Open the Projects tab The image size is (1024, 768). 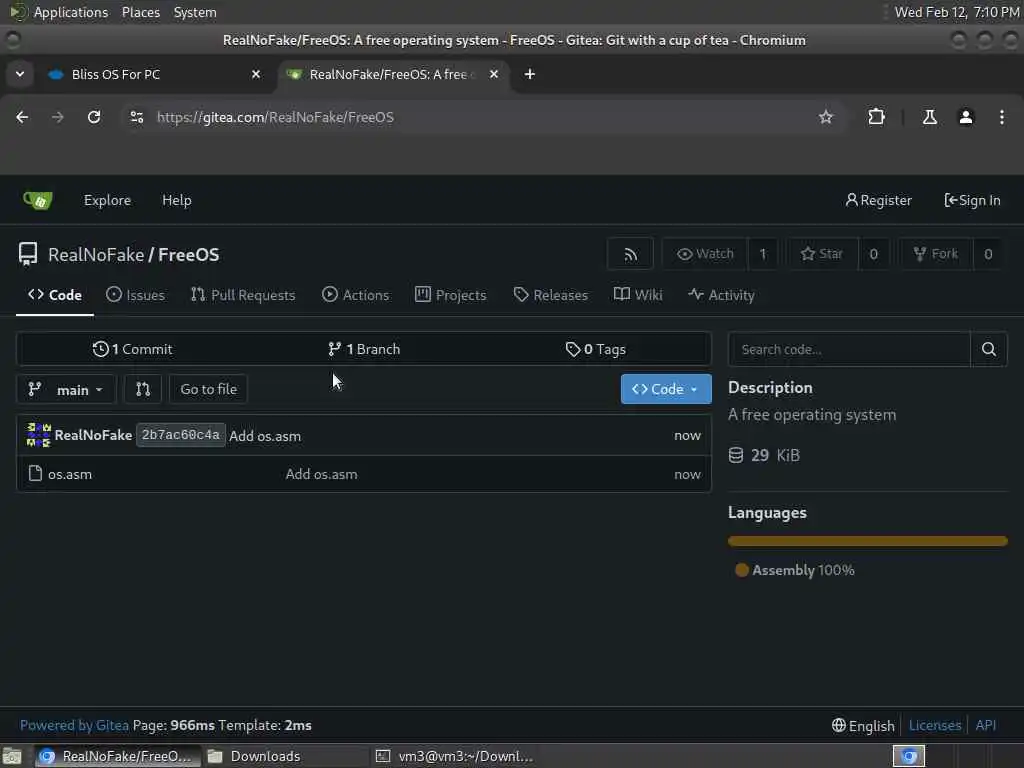point(451,295)
